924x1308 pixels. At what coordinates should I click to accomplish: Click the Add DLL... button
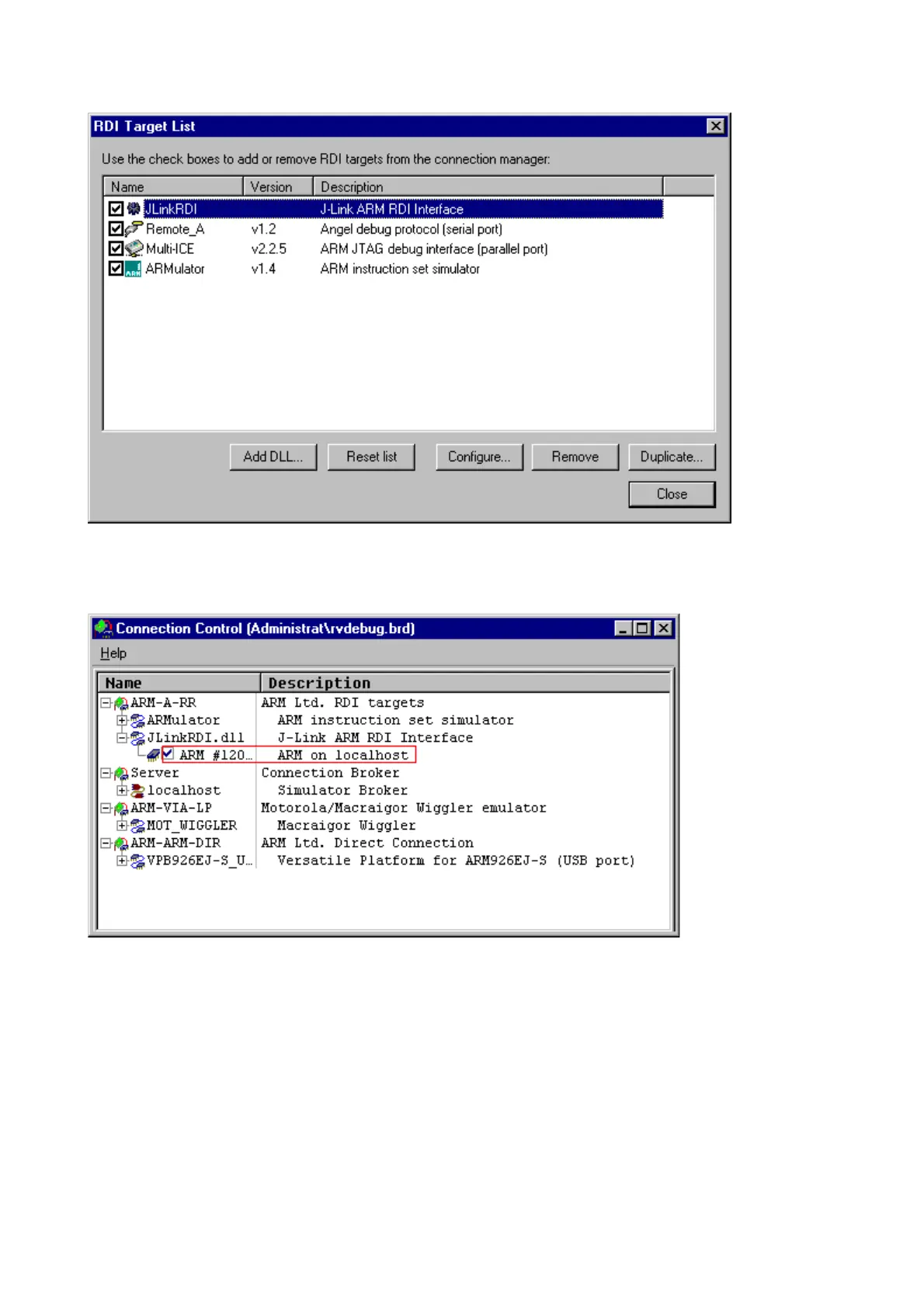(x=273, y=457)
